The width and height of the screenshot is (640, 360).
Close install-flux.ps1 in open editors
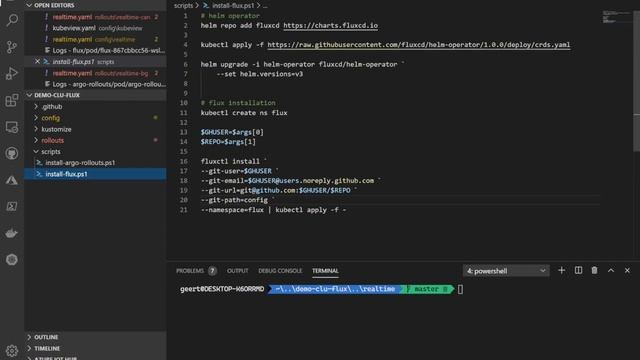click(x=37, y=62)
